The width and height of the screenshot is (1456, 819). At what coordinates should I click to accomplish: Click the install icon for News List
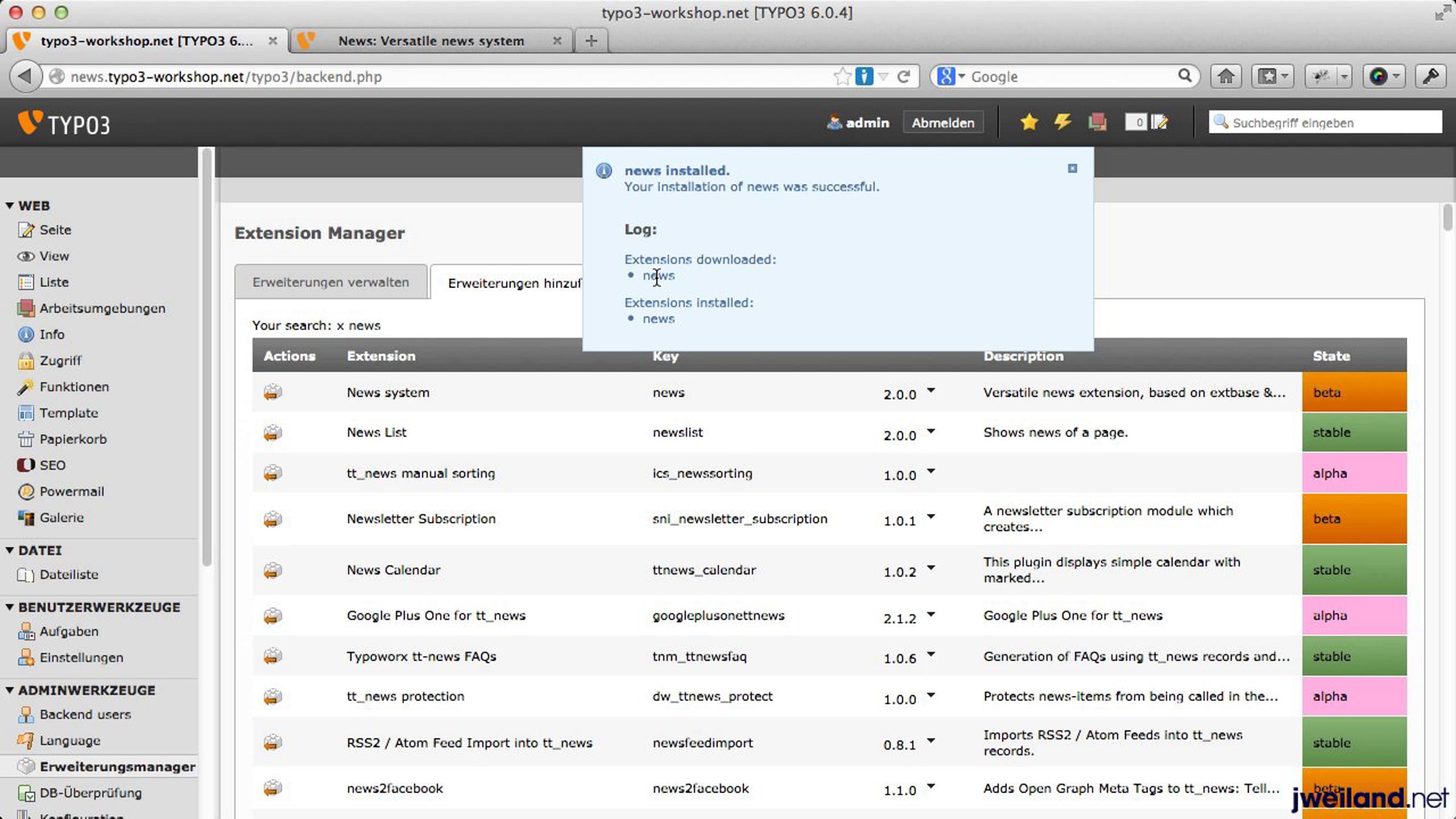click(272, 433)
